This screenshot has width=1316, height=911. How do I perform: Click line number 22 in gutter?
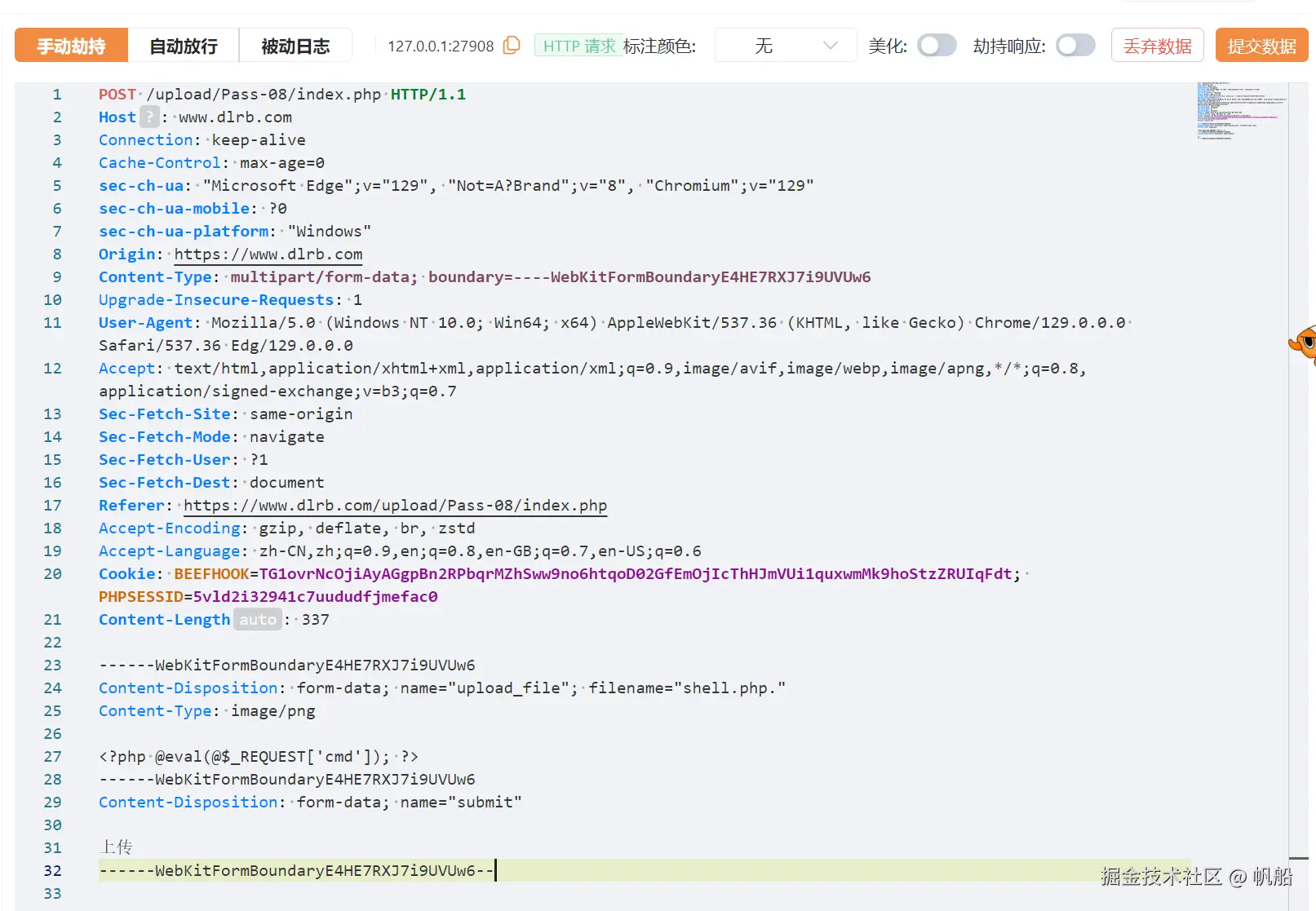(52, 642)
